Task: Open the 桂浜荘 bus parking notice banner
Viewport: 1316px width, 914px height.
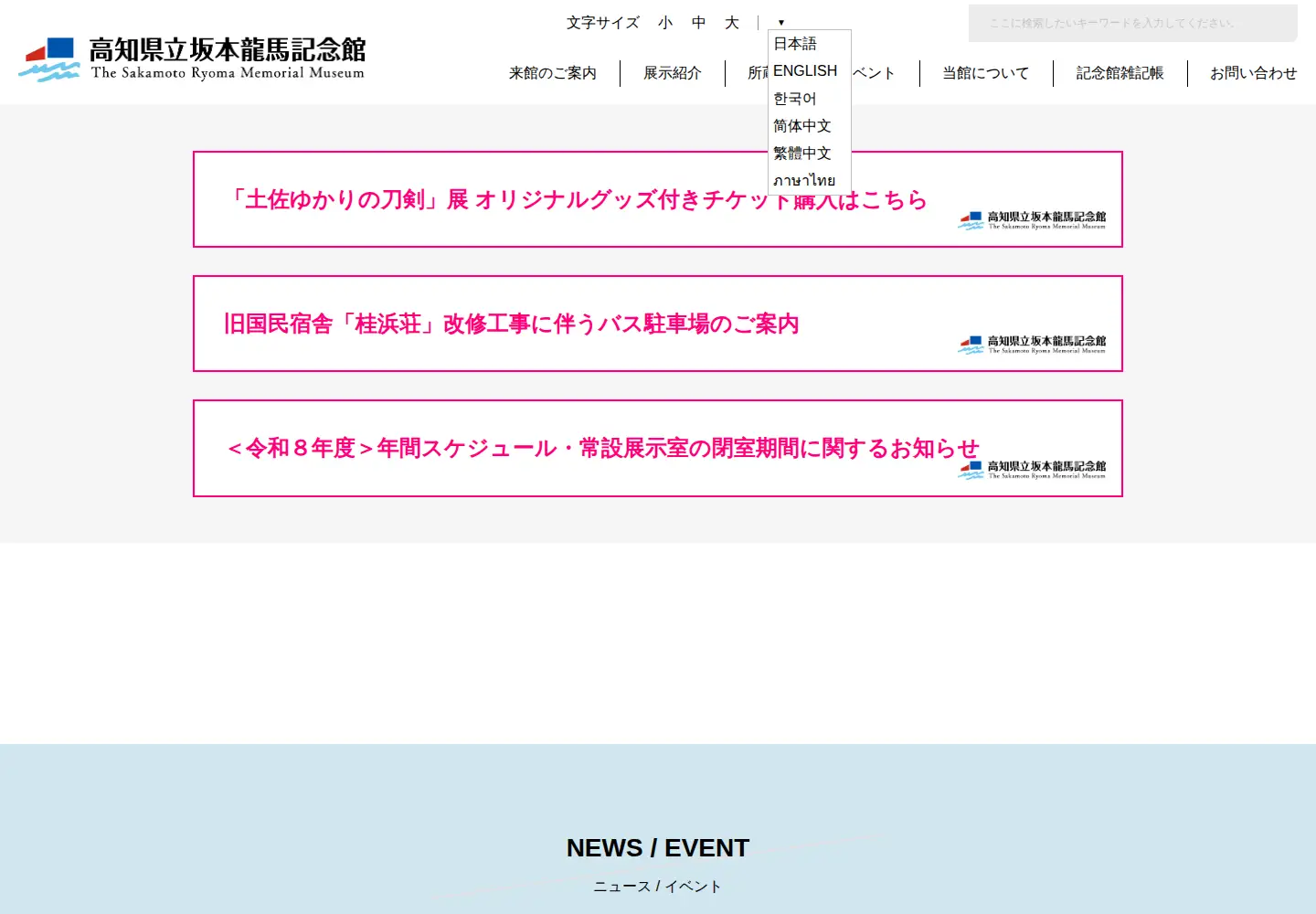Action: 658,324
